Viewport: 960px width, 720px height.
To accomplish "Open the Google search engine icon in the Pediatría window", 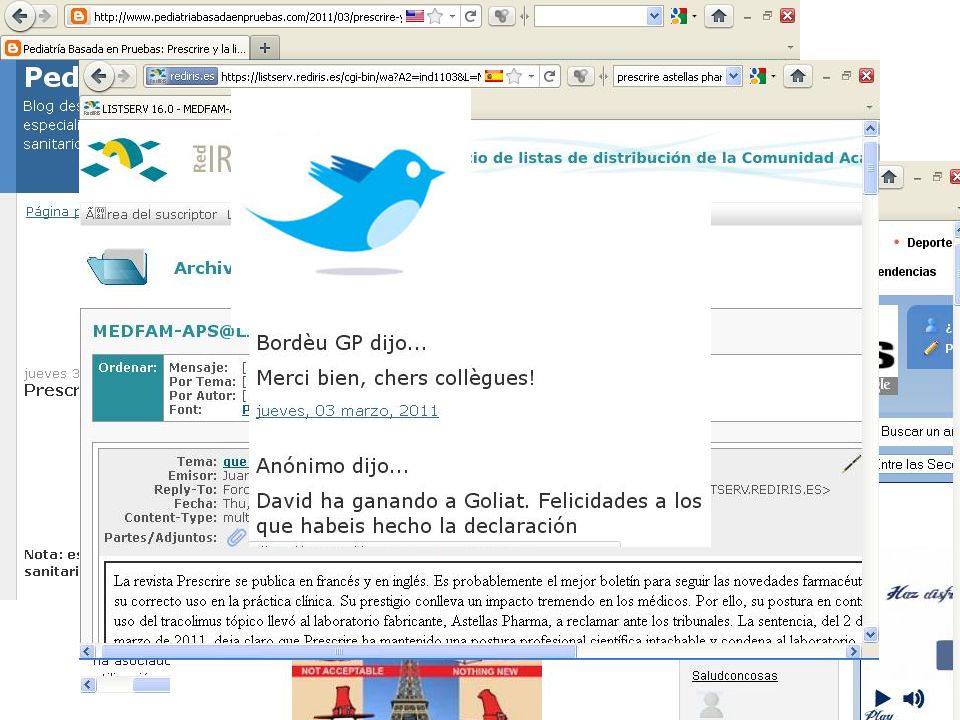I will 678,17.
